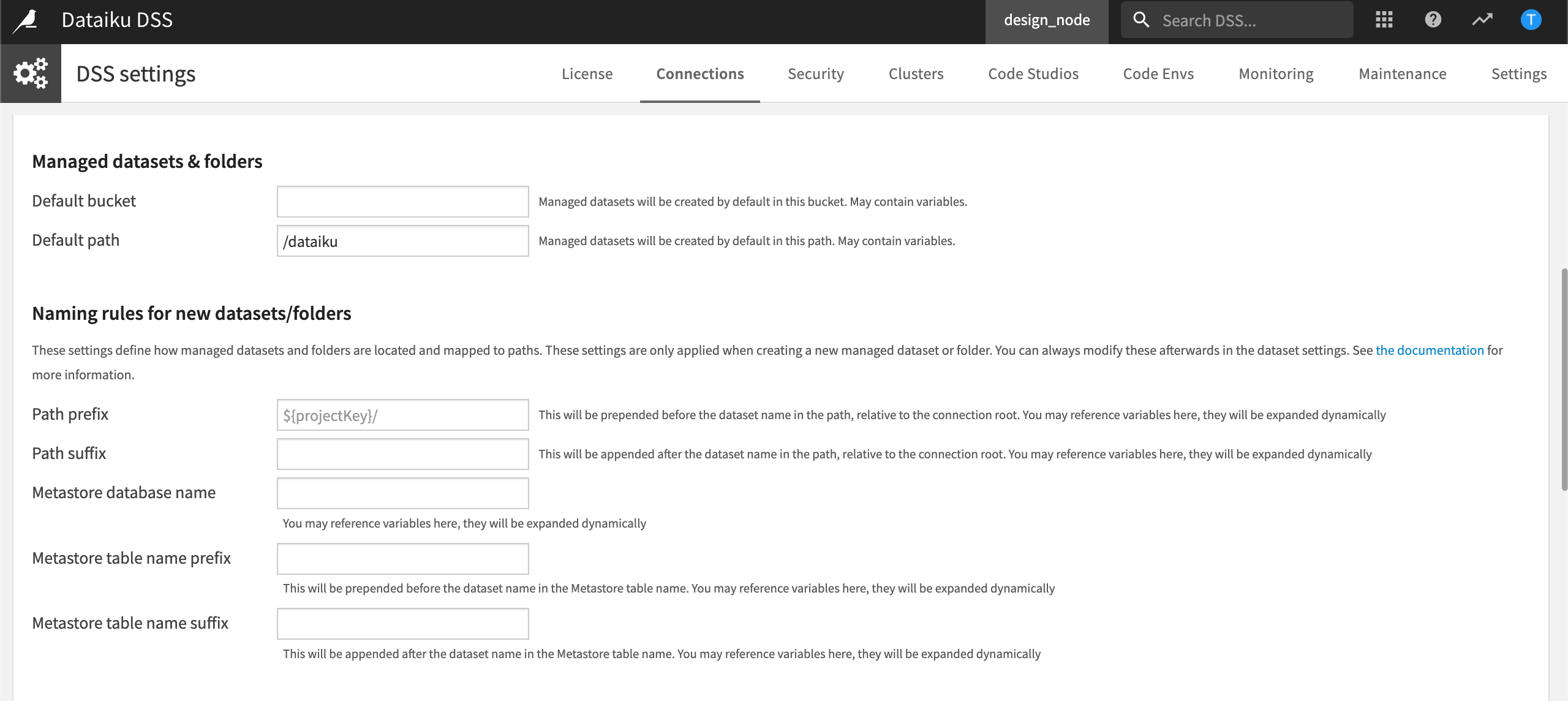Screen dimensions: 1568x701
Task: Open the Monitoring tab
Action: [1276, 74]
